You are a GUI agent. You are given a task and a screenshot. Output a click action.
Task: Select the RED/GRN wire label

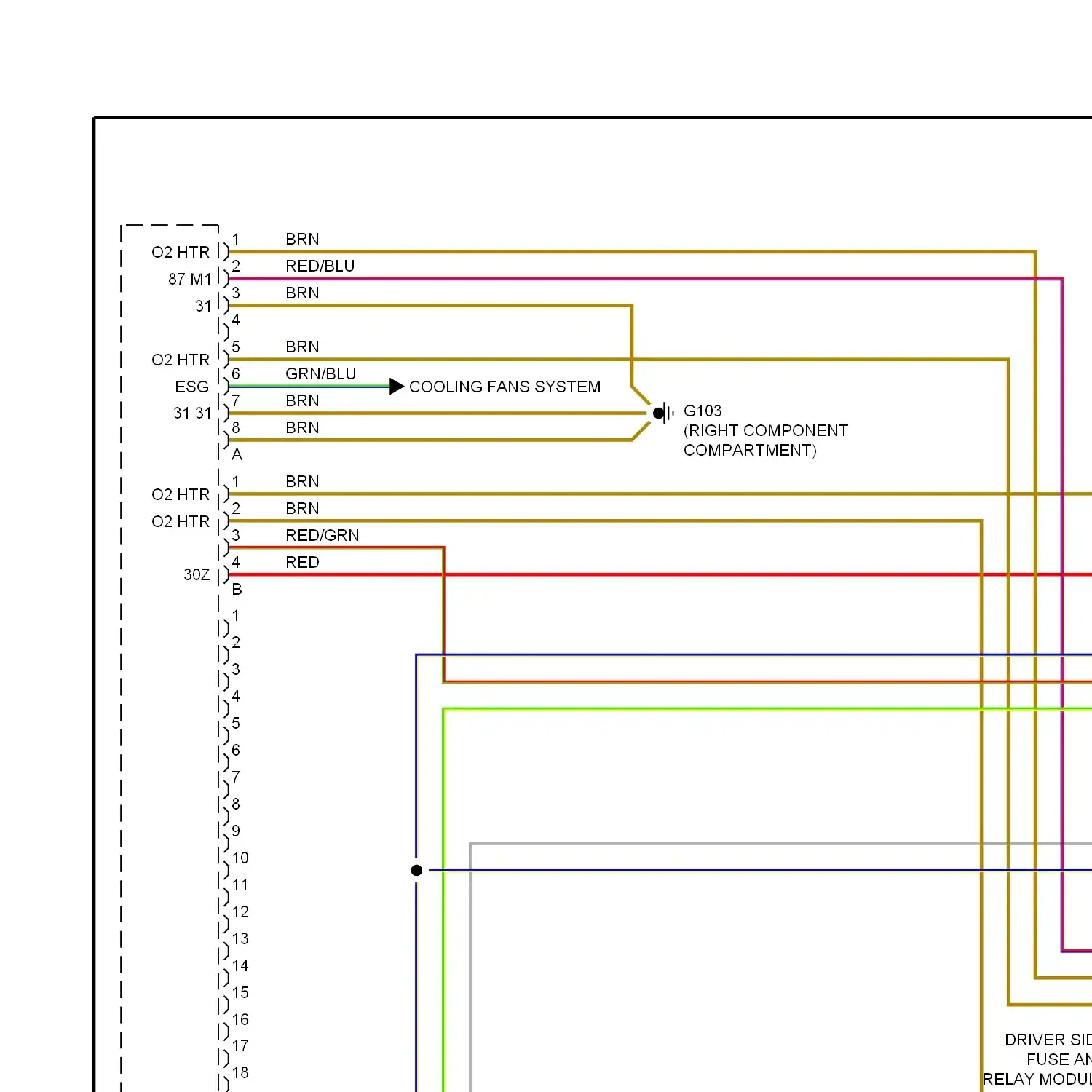(x=323, y=535)
